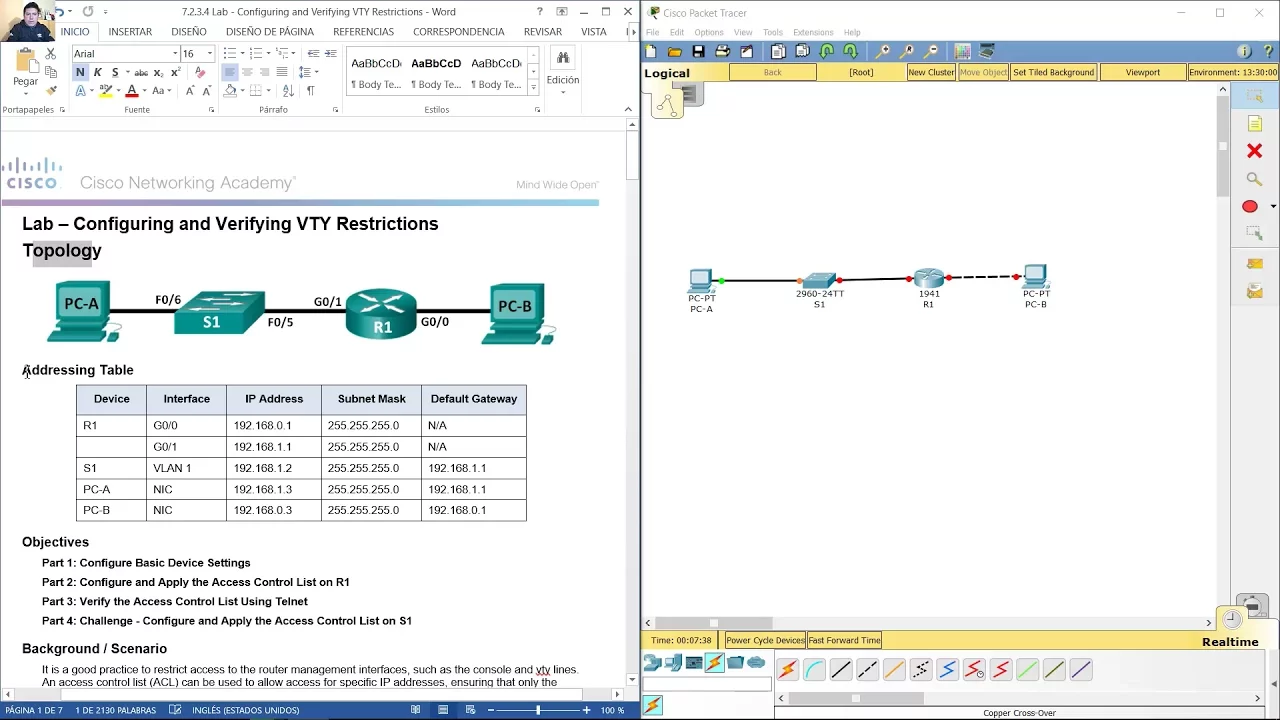Viewport: 1280px width, 720px height.
Task: Click the font color red A swatch
Action: click(x=131, y=91)
